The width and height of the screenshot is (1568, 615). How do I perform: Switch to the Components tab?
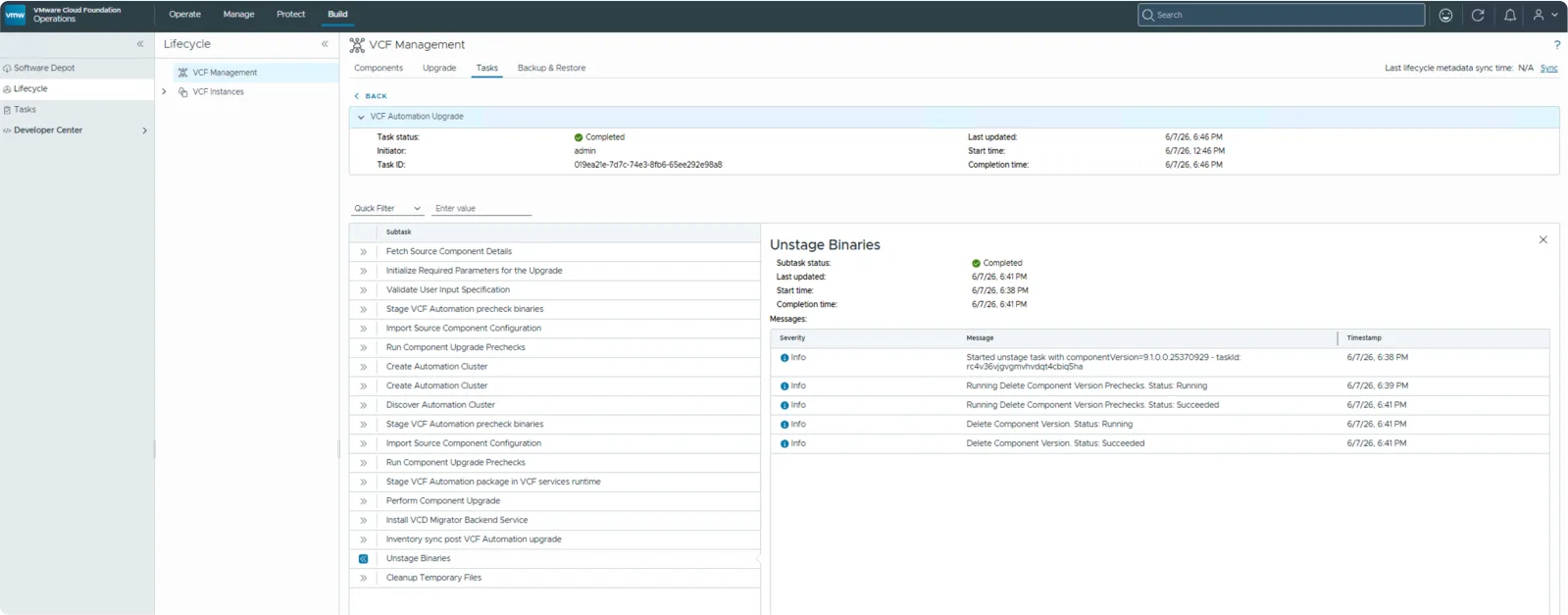pos(379,69)
